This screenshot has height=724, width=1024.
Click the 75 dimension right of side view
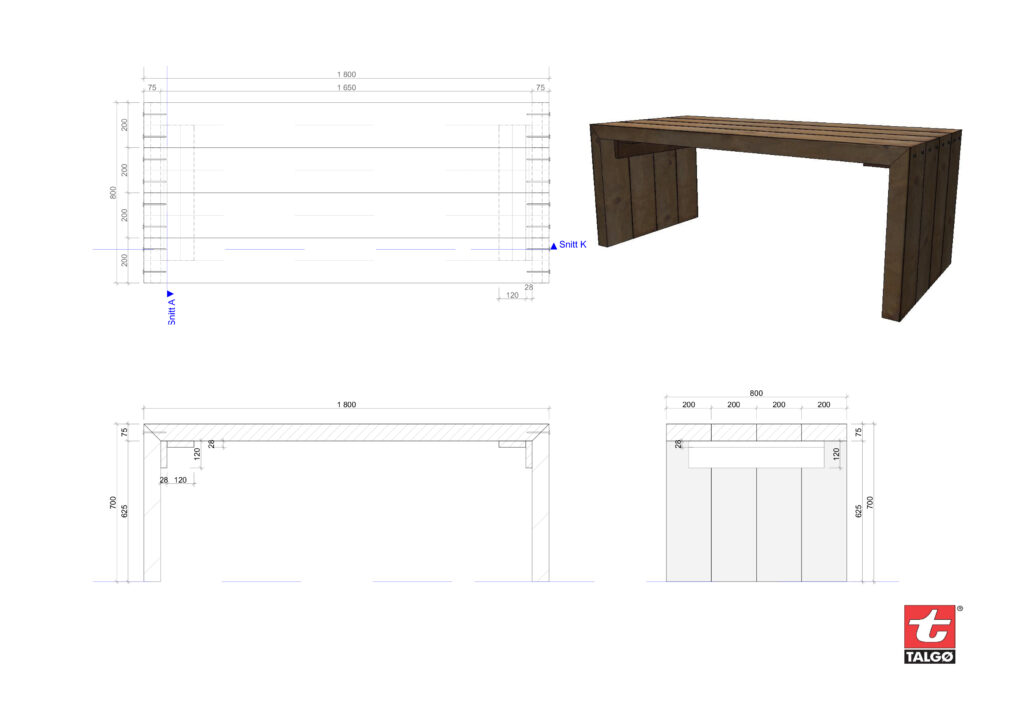tap(859, 431)
